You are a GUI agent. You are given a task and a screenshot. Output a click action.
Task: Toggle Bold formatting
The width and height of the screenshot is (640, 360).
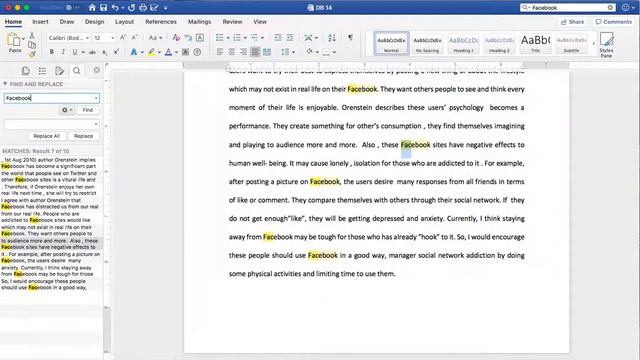click(x=52, y=52)
